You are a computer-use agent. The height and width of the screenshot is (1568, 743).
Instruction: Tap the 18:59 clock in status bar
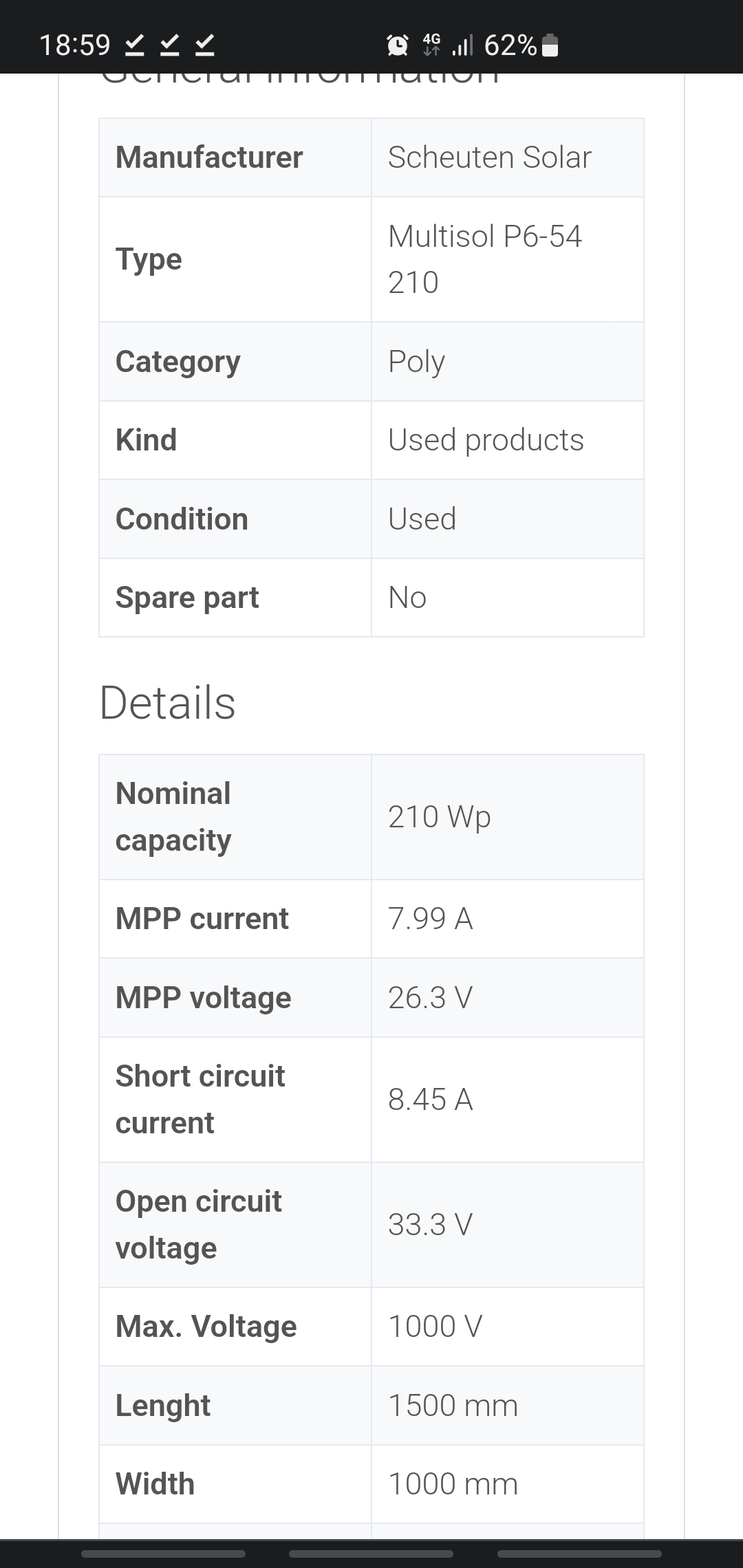pyautogui.click(x=74, y=45)
